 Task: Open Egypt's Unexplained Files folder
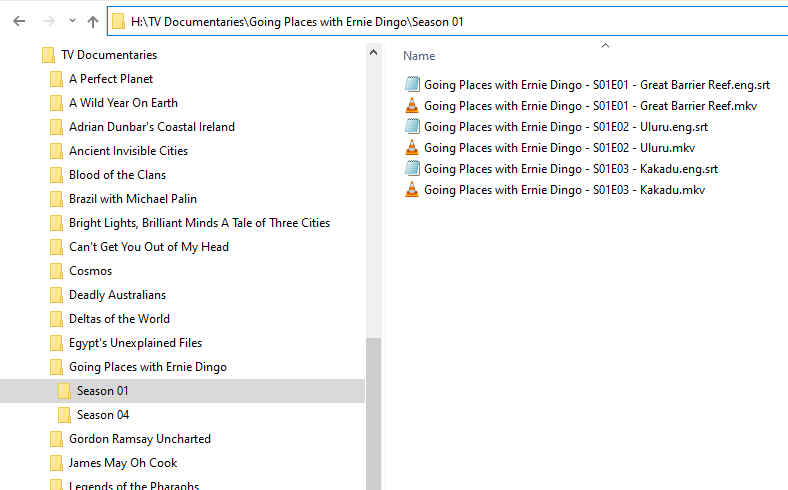coord(136,343)
